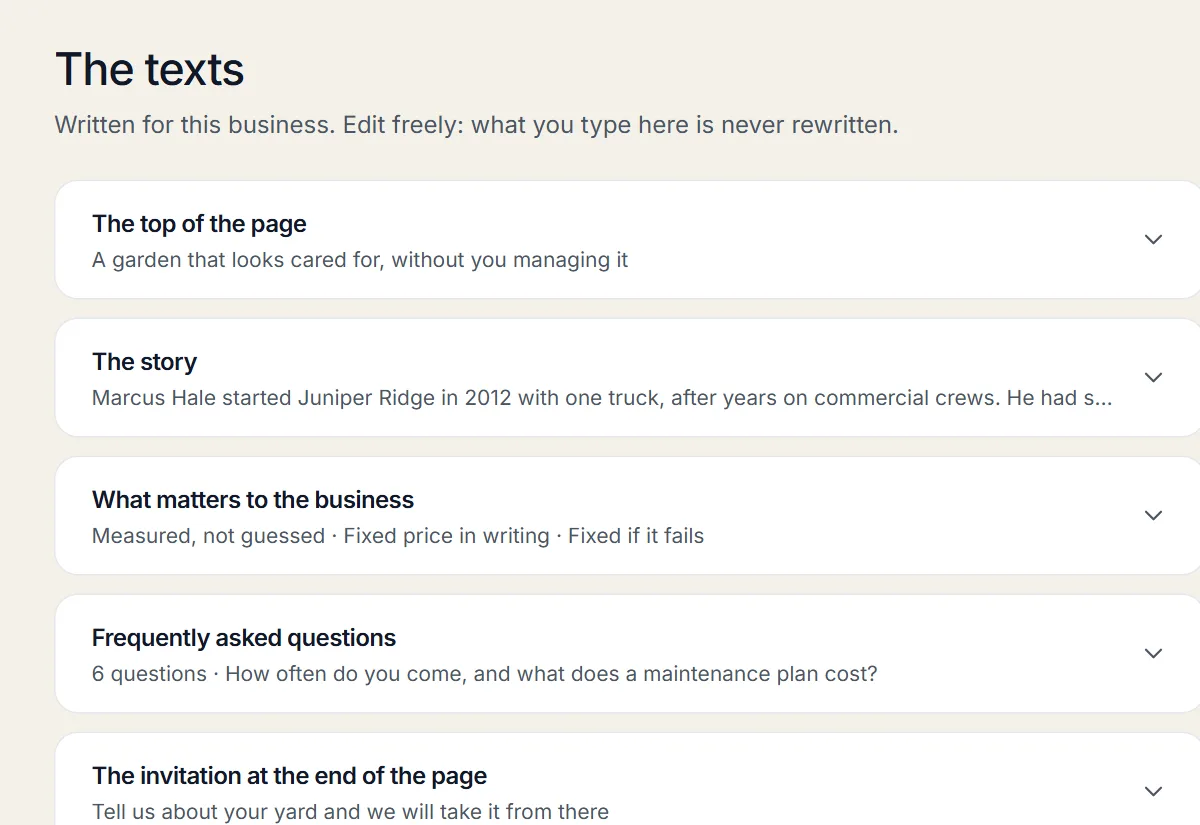
Task: Expand 'What matters to the business' chevron
Action: pos(1153,516)
